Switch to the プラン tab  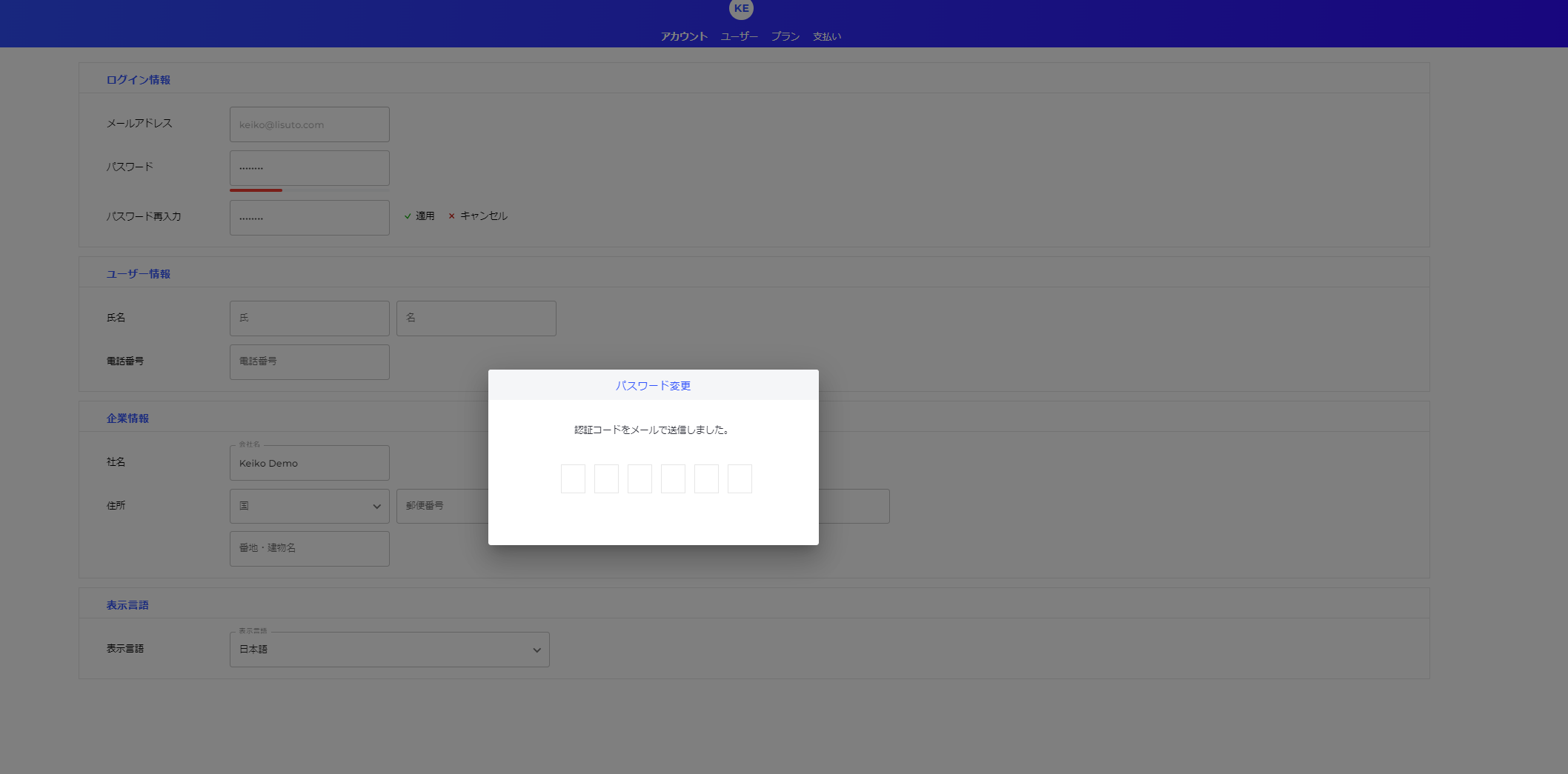pyautogui.click(x=785, y=36)
